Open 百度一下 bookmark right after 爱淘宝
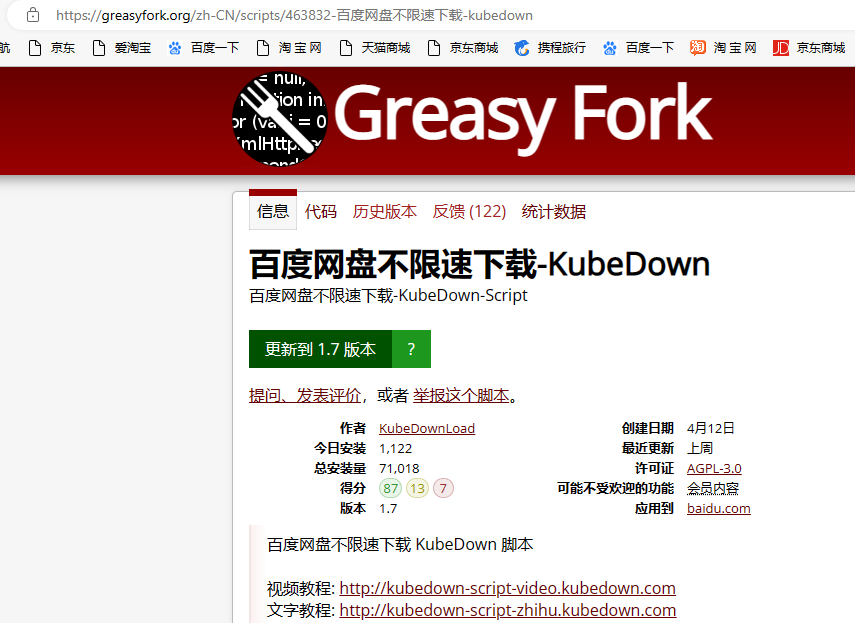This screenshot has height=623, width=855. tap(203, 48)
